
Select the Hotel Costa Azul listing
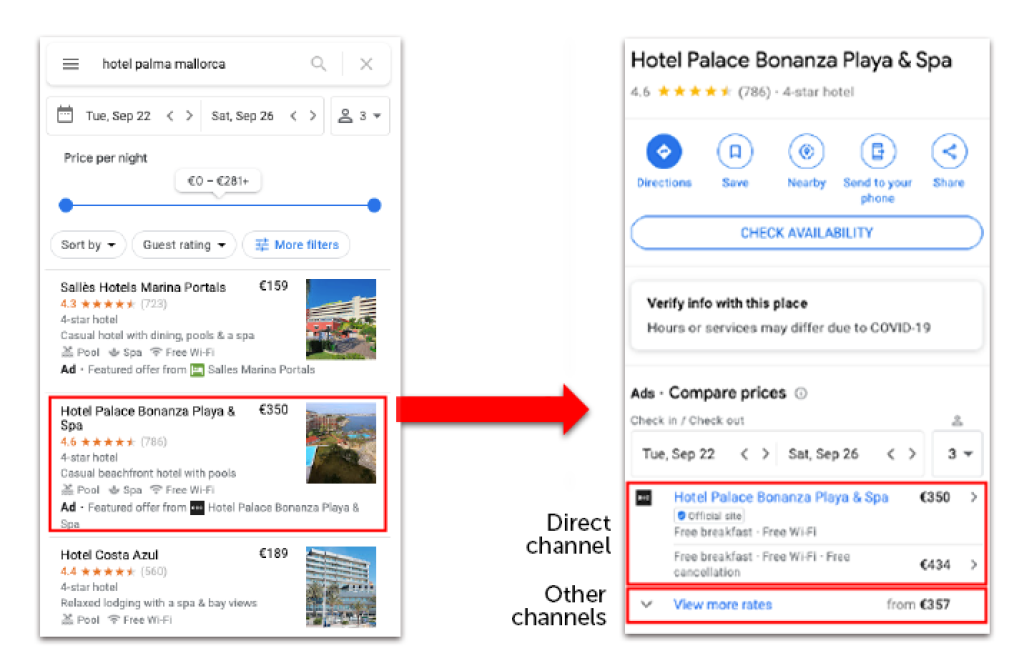pos(219,586)
